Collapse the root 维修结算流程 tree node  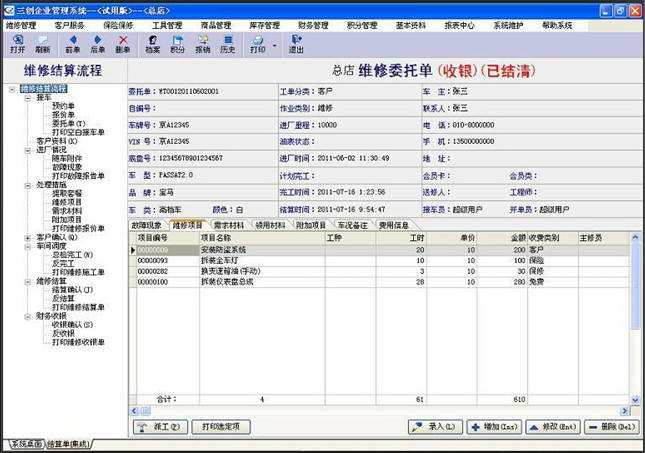coord(12,89)
